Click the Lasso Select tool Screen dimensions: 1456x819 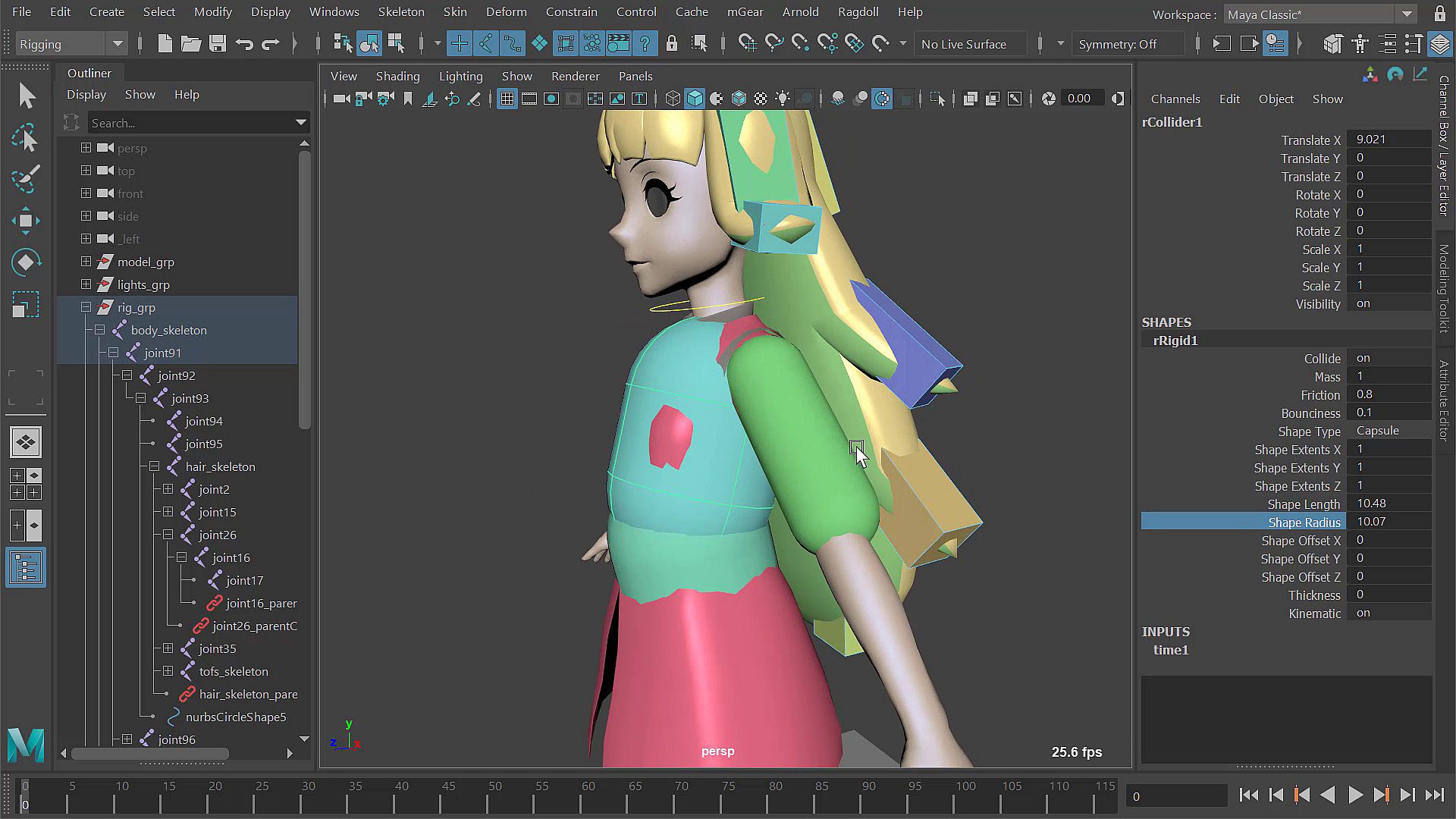[x=25, y=138]
